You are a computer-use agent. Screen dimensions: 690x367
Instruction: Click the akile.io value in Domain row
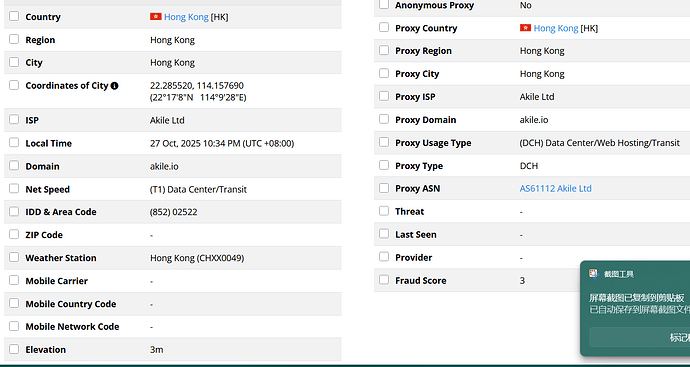click(164, 166)
